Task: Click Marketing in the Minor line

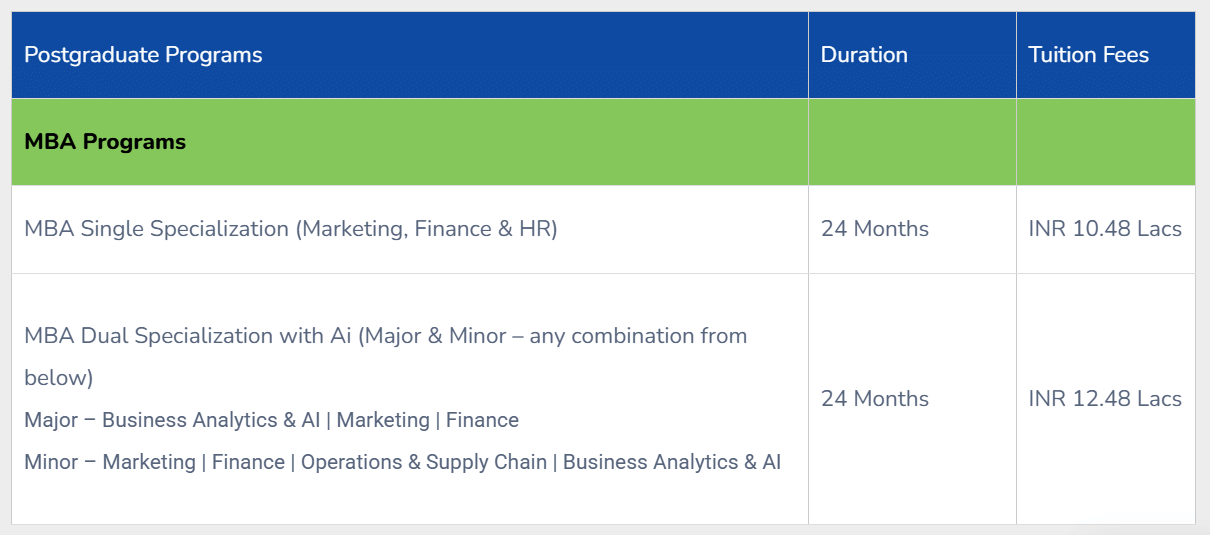Action: point(149,462)
